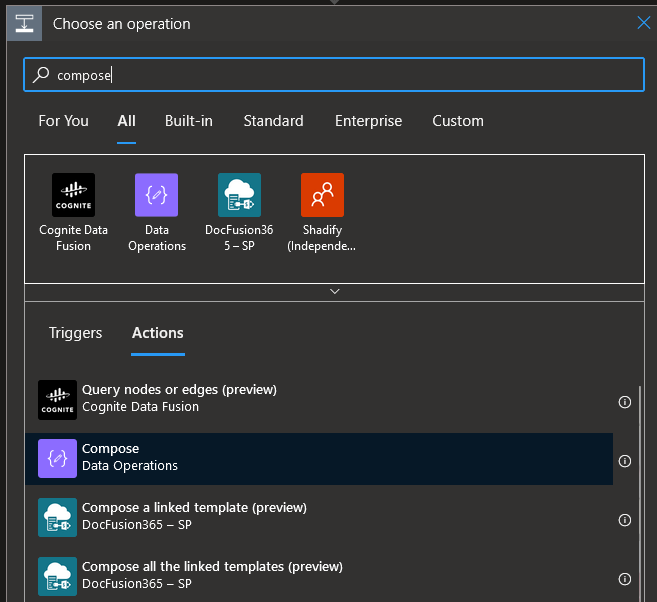Show info for Compose all the linked templates
This screenshot has height=602, width=657.
pyautogui.click(x=624, y=579)
